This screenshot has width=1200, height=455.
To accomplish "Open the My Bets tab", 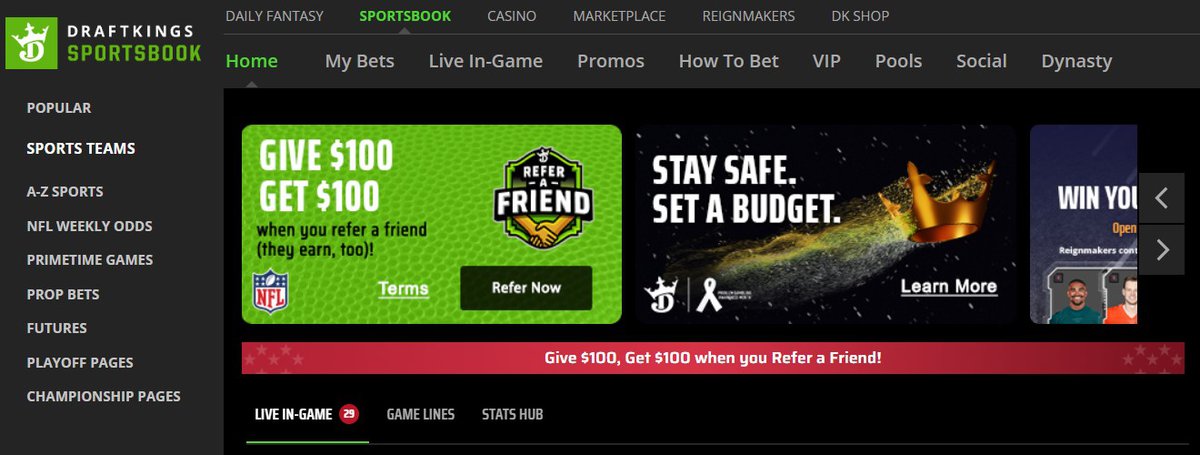I will [x=360, y=61].
